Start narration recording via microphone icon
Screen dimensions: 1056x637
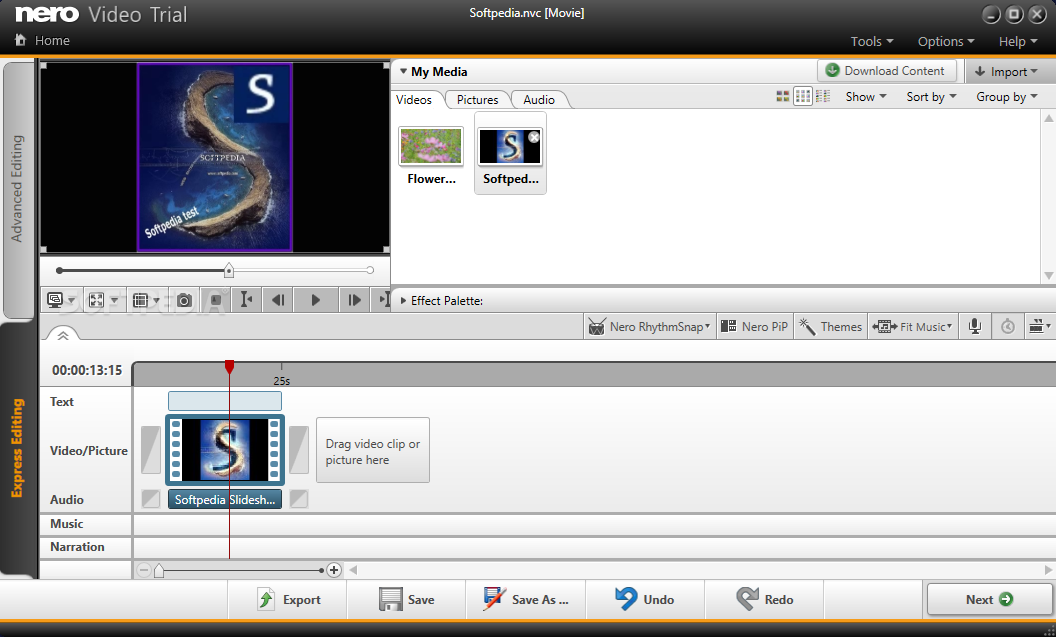click(975, 327)
